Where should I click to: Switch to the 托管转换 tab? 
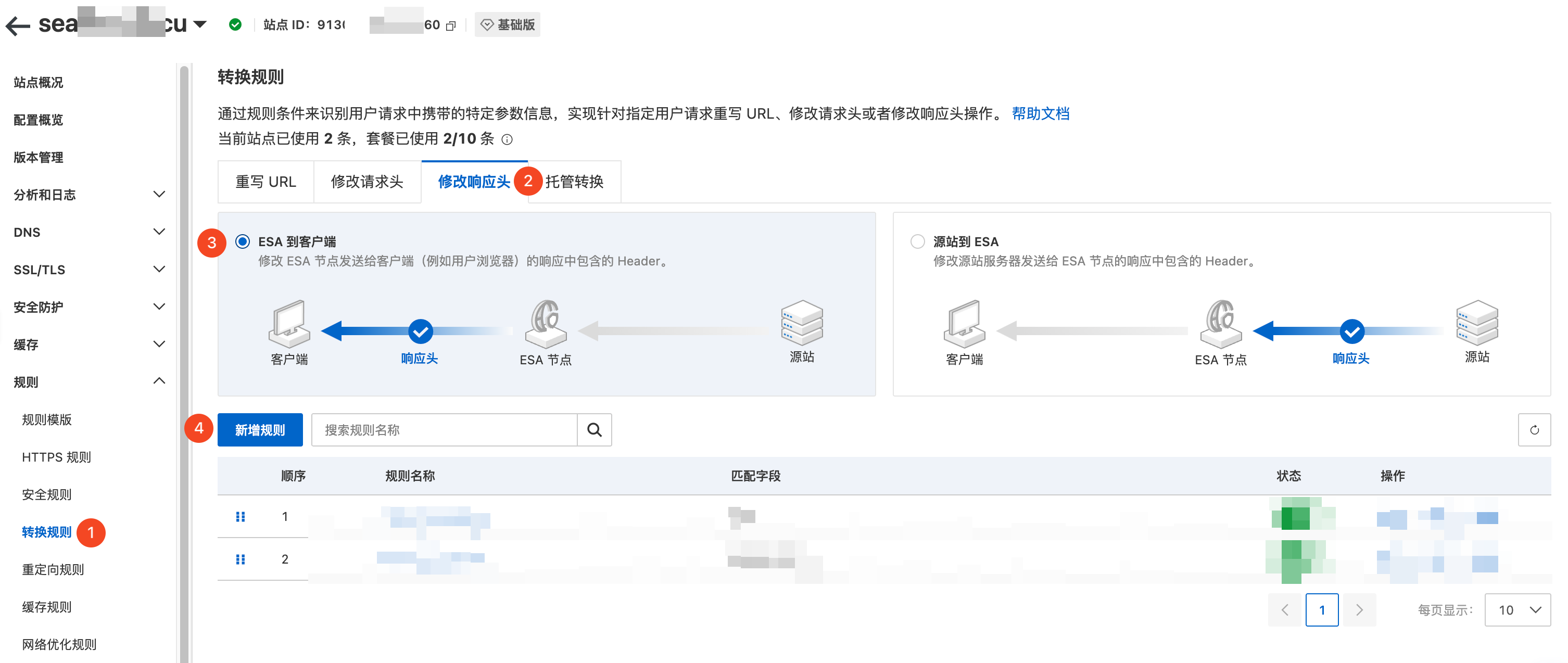[574, 182]
